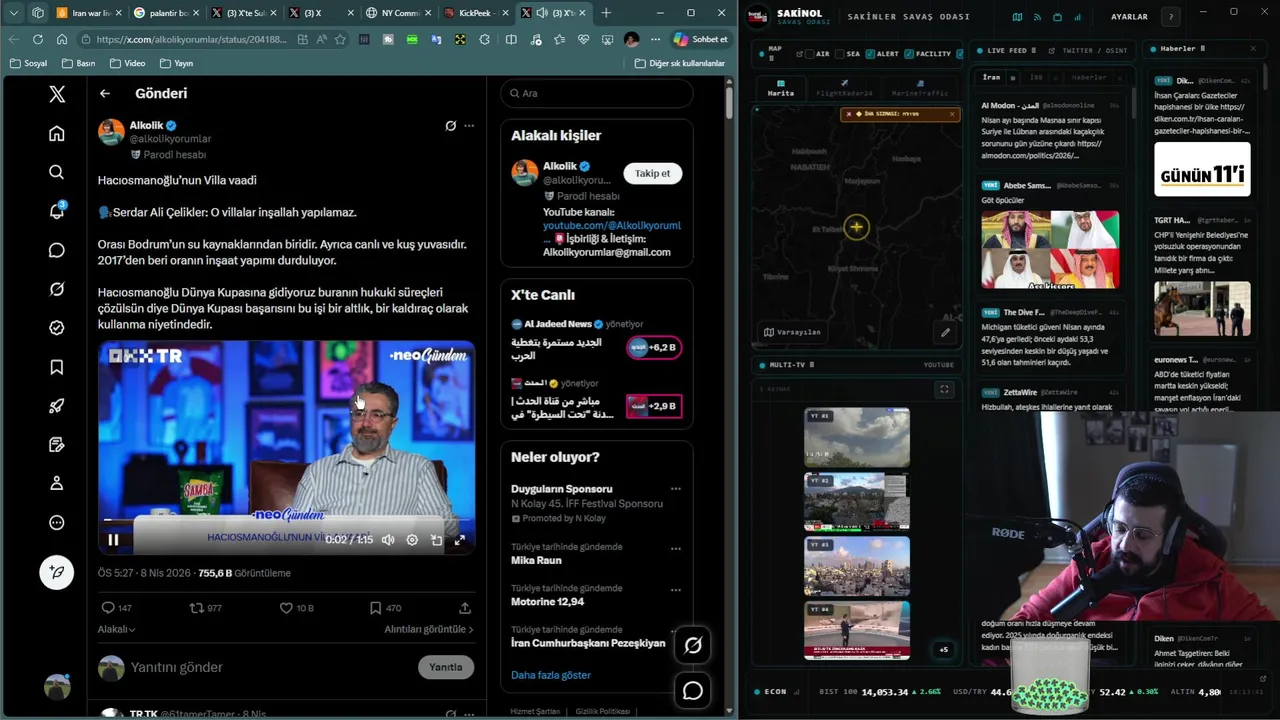The width and height of the screenshot is (1280, 720).
Task: Switch to MarineTraffic tab
Action: pyautogui.click(x=919, y=88)
